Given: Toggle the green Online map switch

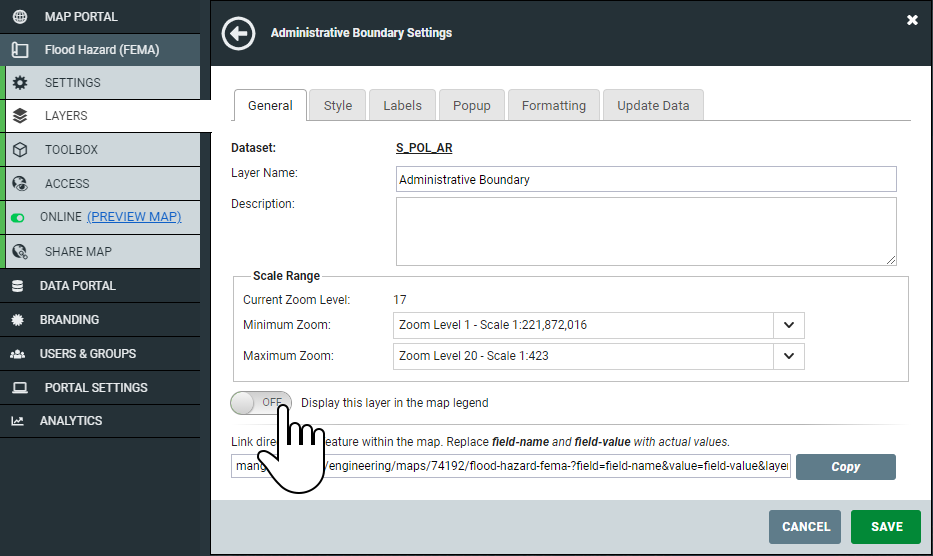Looking at the screenshot, I should pos(18,217).
